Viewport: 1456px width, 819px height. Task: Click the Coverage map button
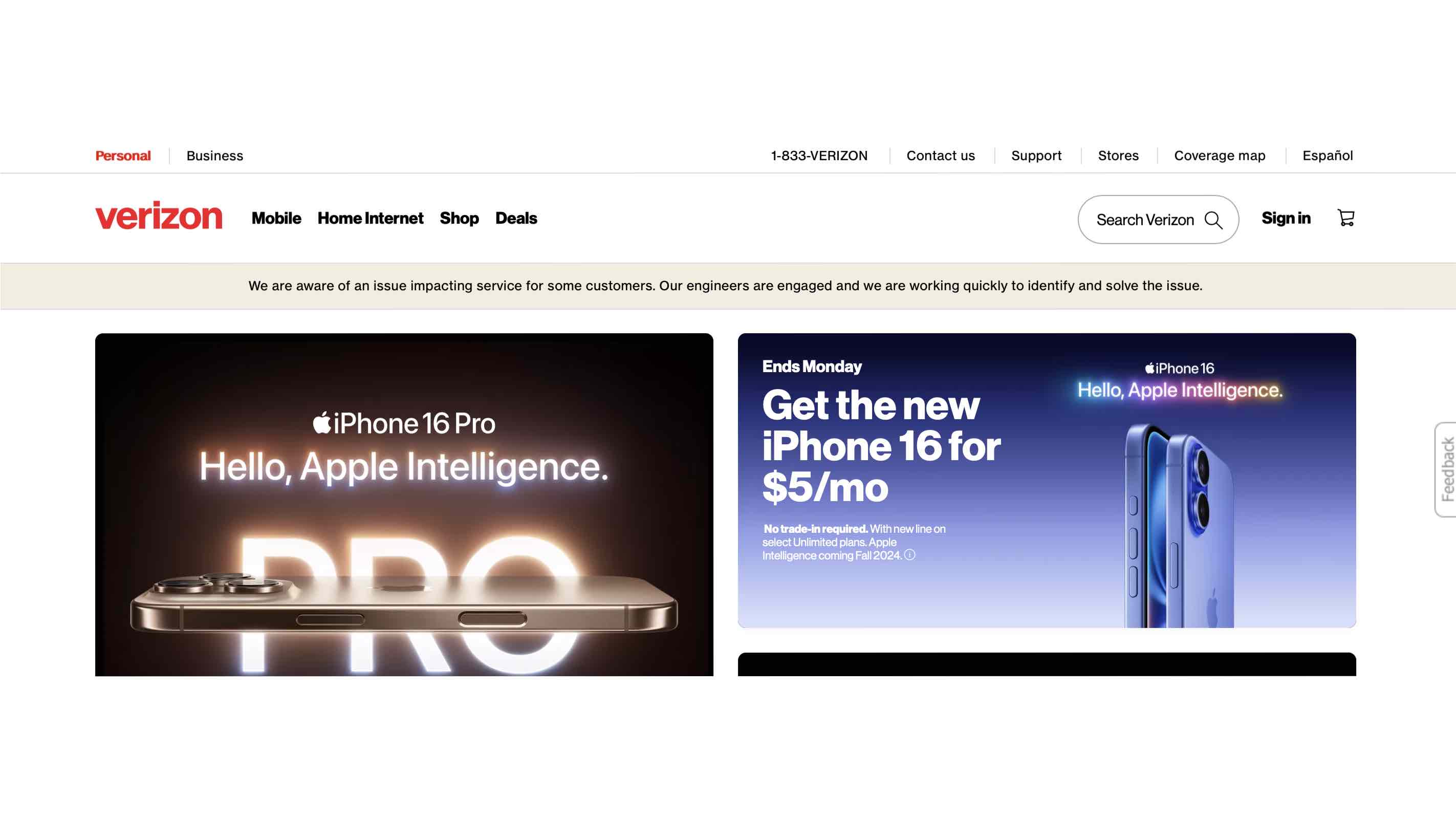[1219, 156]
